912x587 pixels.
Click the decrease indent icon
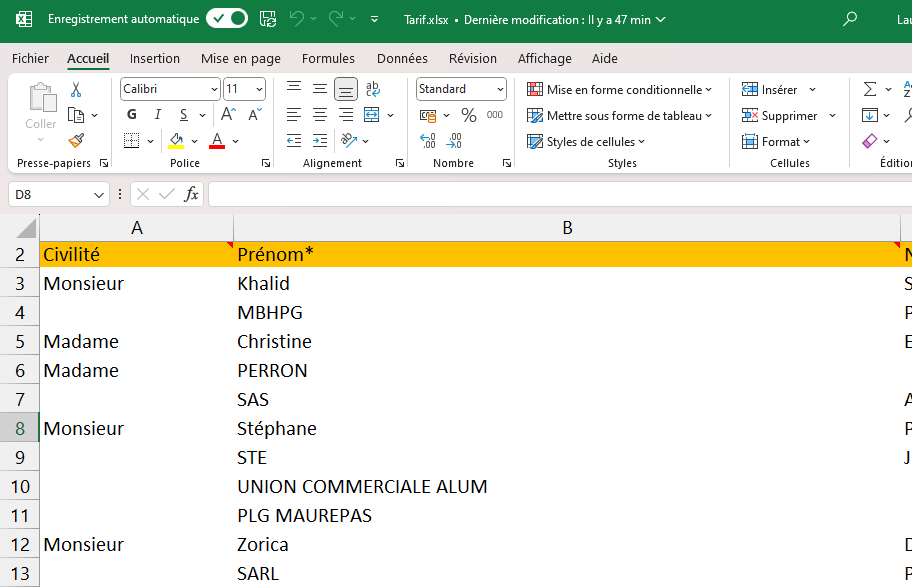click(x=294, y=141)
